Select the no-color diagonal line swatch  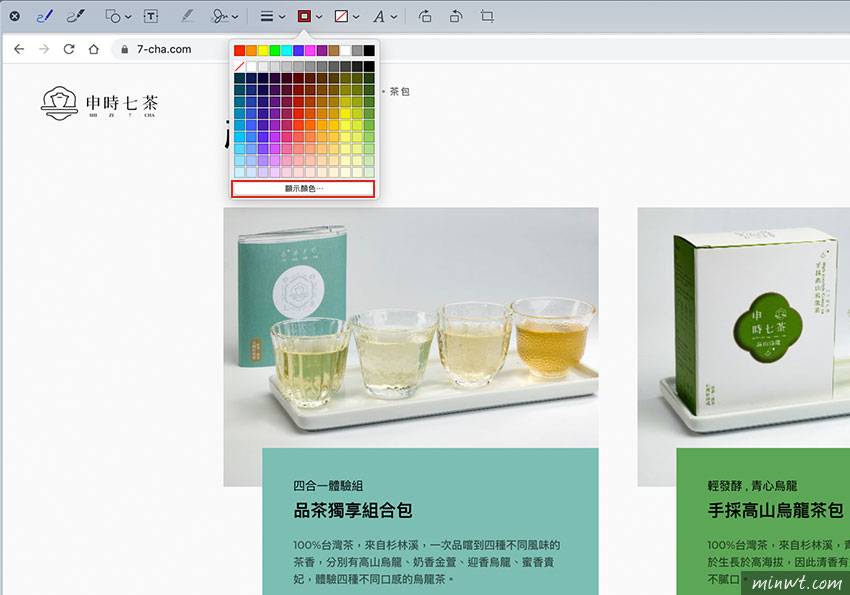pos(241,66)
